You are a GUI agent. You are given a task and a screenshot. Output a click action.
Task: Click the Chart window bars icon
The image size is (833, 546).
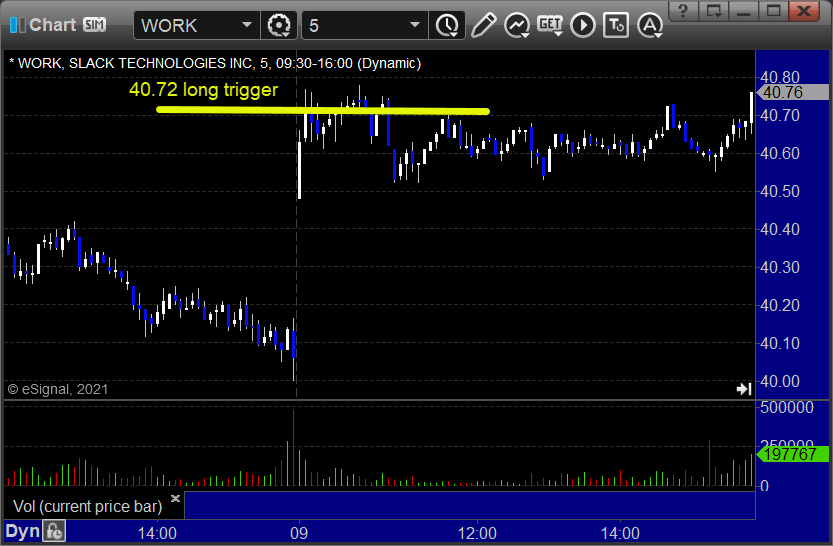[x=17, y=24]
